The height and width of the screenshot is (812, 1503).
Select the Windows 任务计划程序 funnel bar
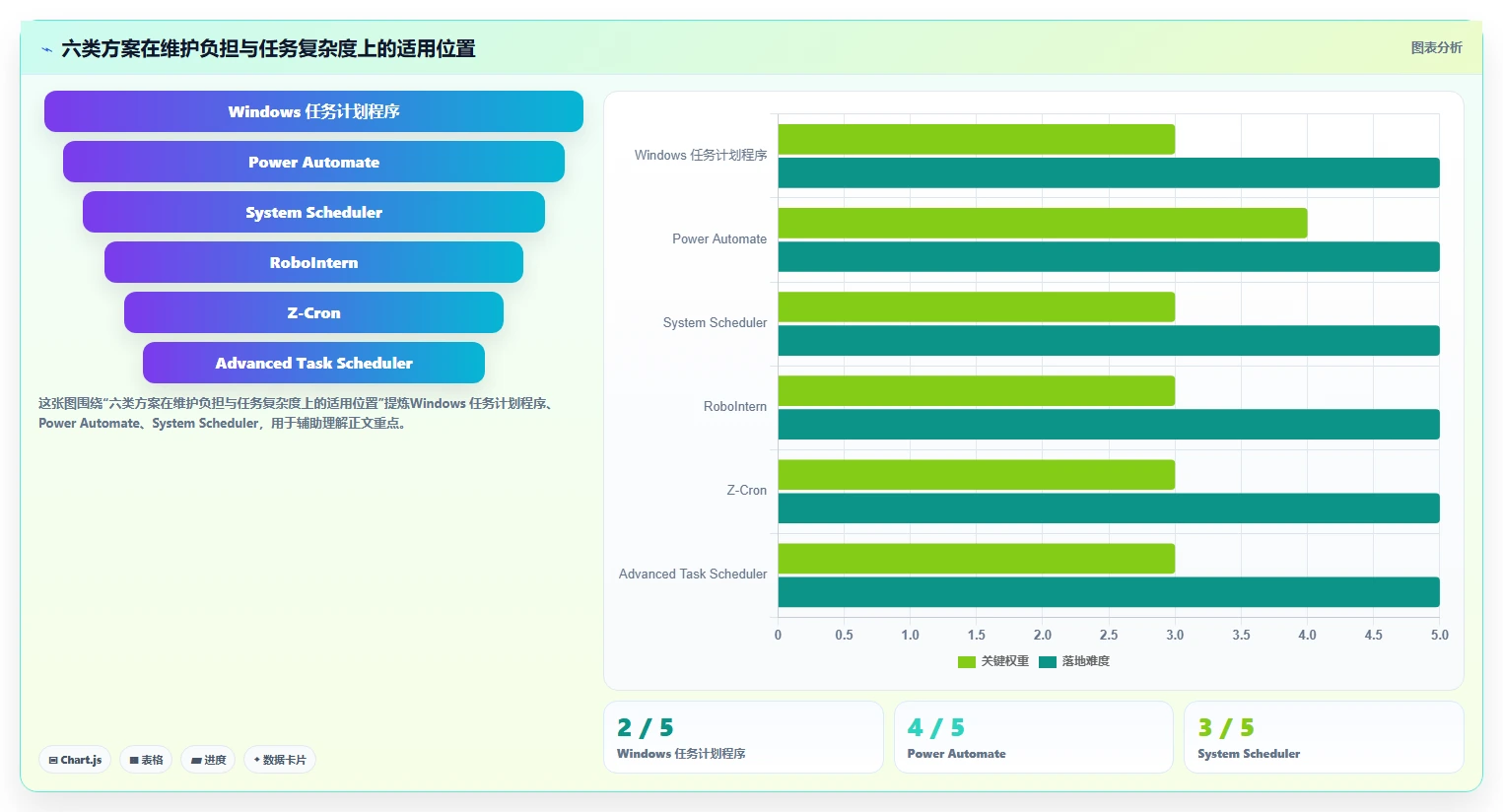(313, 111)
